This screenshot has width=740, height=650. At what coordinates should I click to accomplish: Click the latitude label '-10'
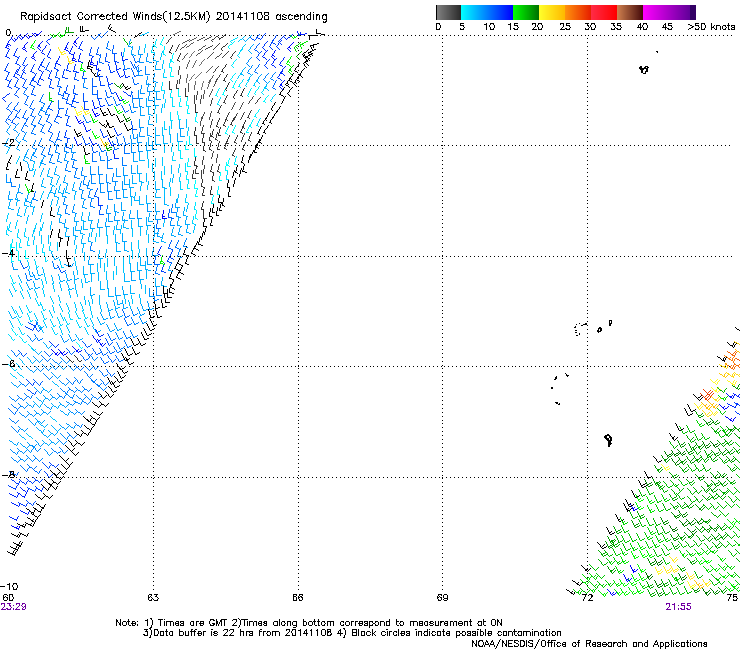point(9,586)
